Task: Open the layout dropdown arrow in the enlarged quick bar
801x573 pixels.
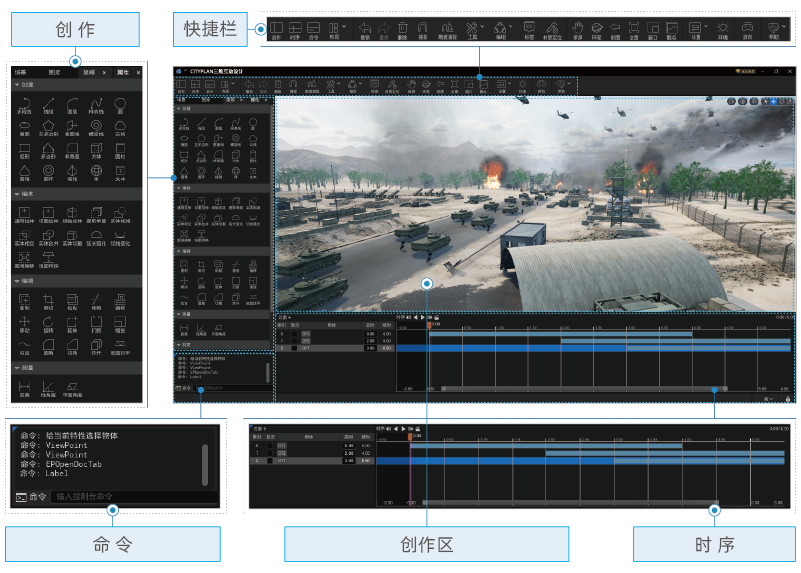Action: tap(344, 27)
